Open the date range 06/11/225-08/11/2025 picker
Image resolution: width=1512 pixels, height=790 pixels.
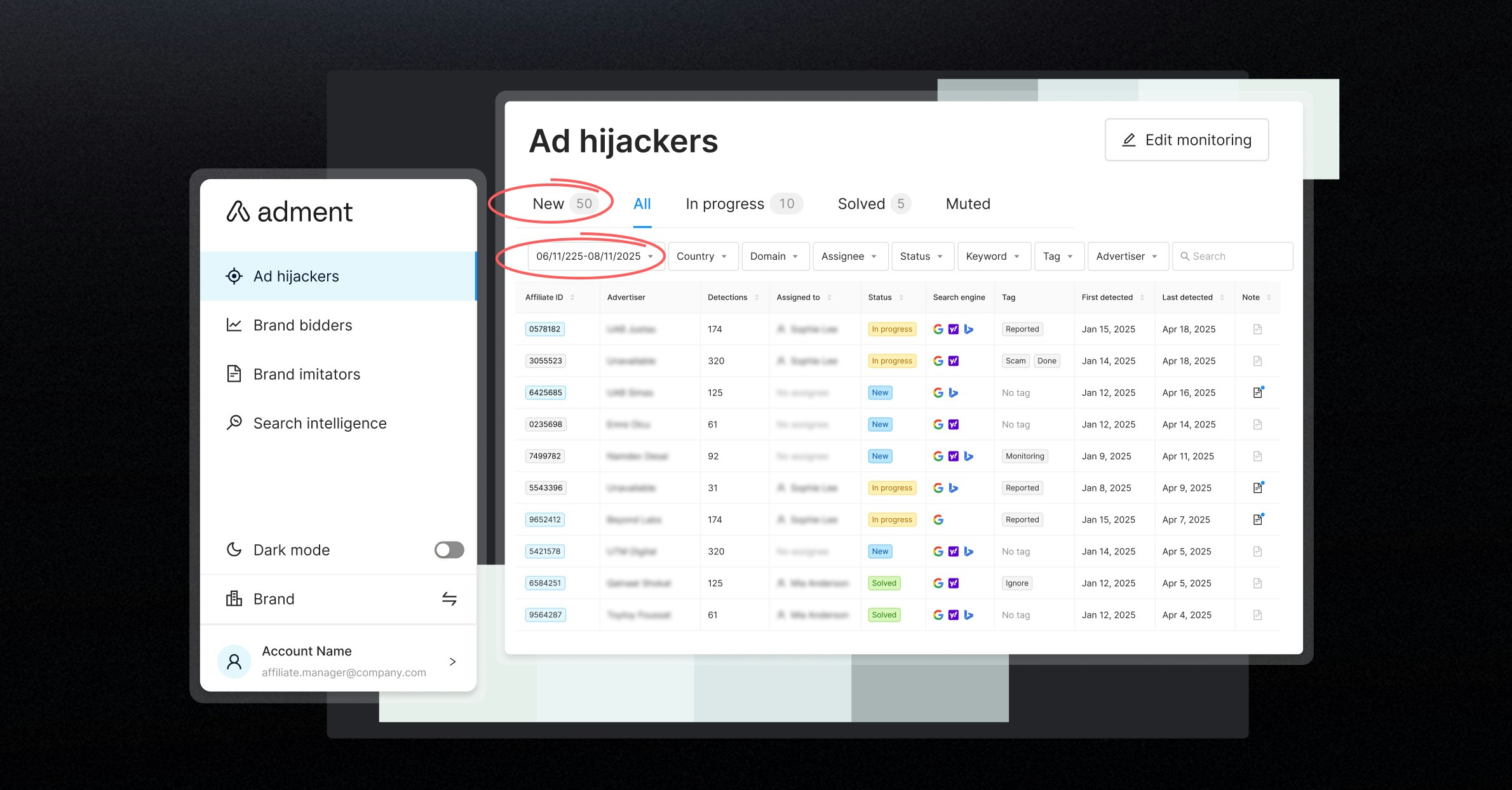[x=594, y=256]
